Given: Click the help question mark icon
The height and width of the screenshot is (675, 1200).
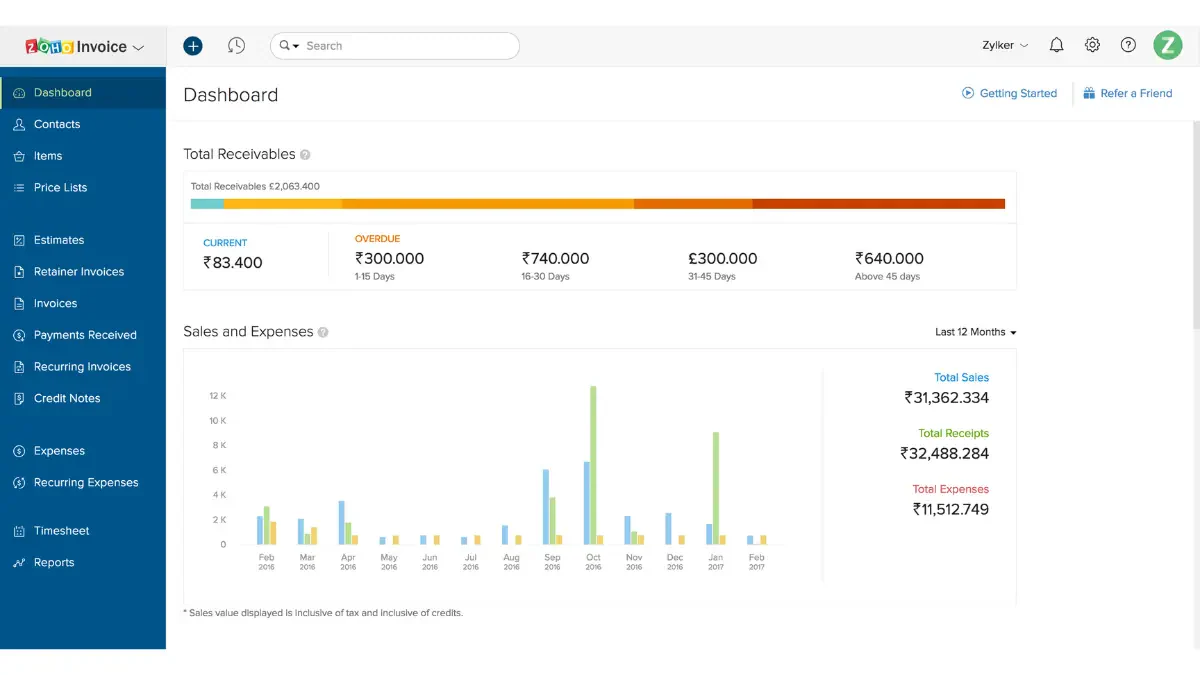Looking at the screenshot, I should 1128,45.
